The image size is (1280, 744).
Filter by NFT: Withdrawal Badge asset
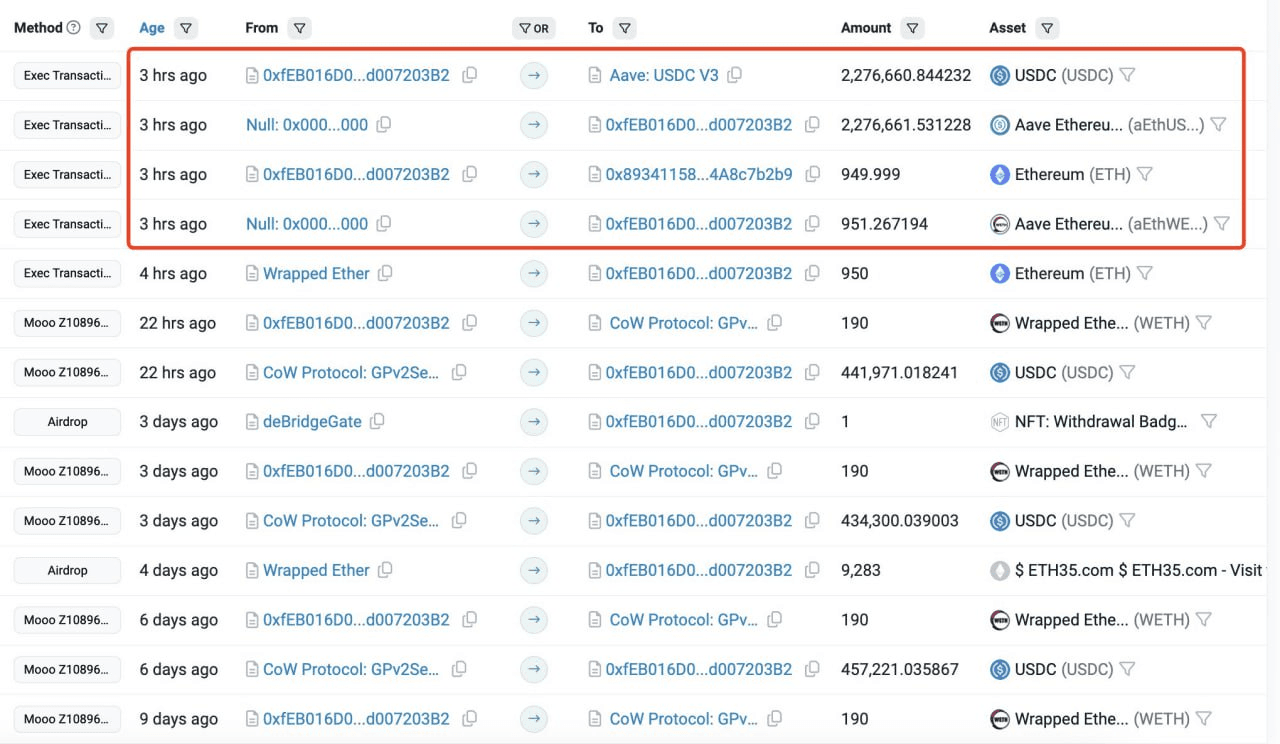point(1208,422)
